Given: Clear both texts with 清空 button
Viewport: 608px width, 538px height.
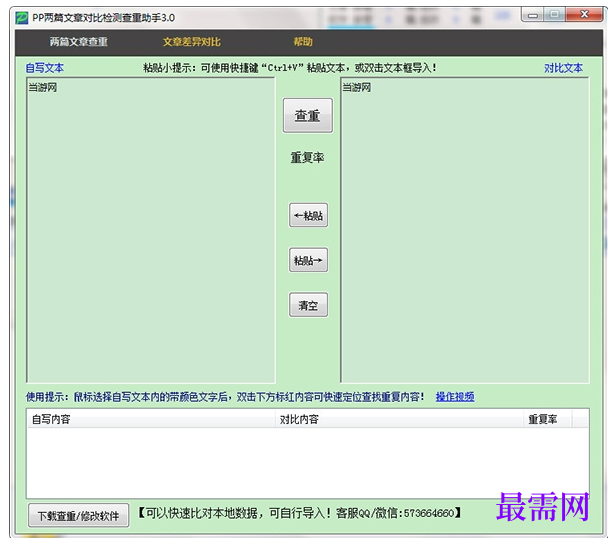Looking at the screenshot, I should coord(308,306).
